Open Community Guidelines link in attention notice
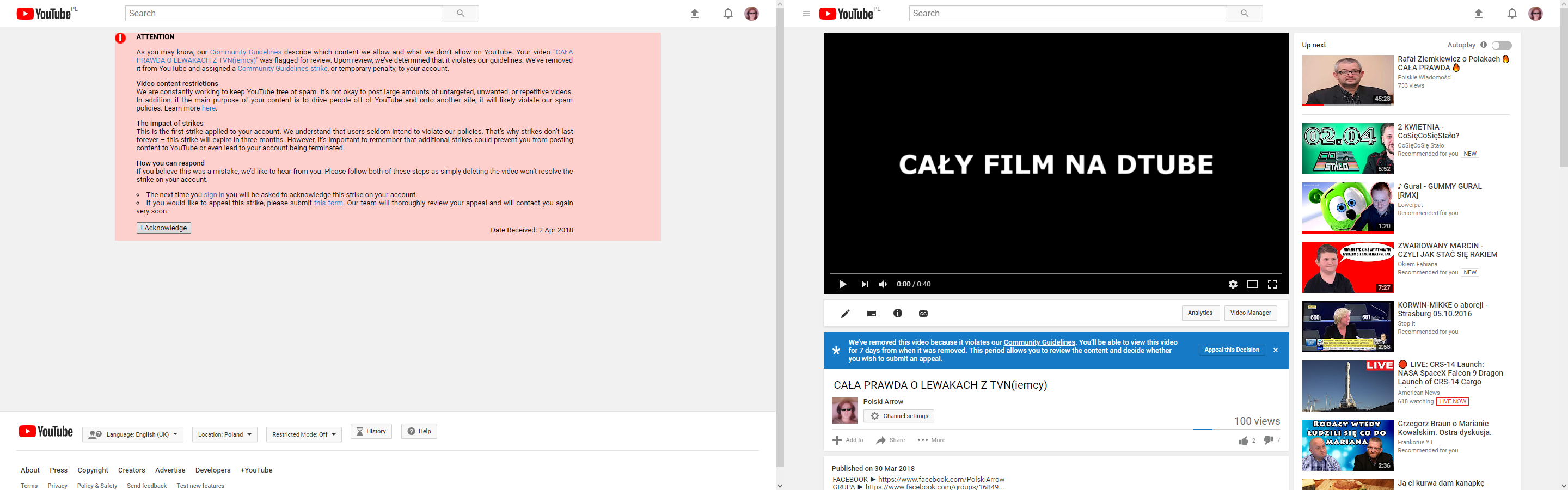The width and height of the screenshot is (1568, 490). tap(246, 52)
